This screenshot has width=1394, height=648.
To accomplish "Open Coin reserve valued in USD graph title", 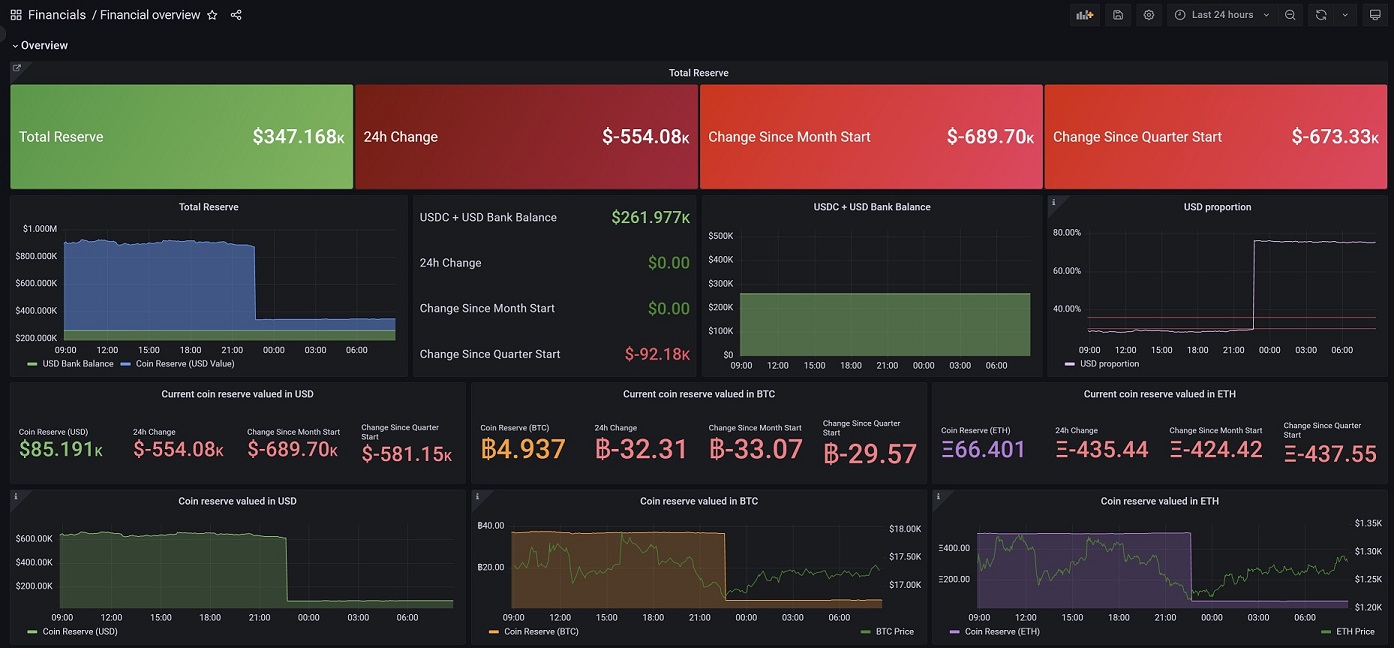I will [x=237, y=501].
